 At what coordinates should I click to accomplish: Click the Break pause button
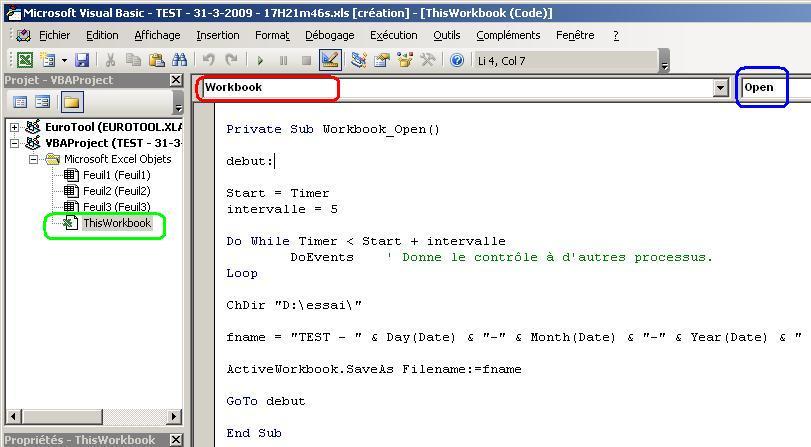coord(283,61)
